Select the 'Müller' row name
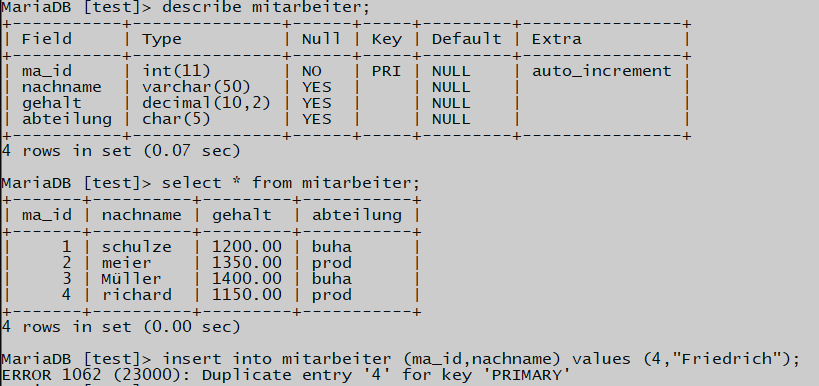819x386 pixels. [131, 279]
